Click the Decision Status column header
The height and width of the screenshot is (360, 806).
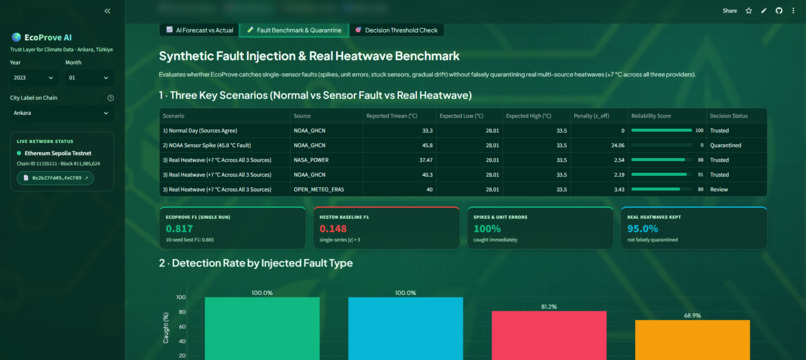click(737, 116)
